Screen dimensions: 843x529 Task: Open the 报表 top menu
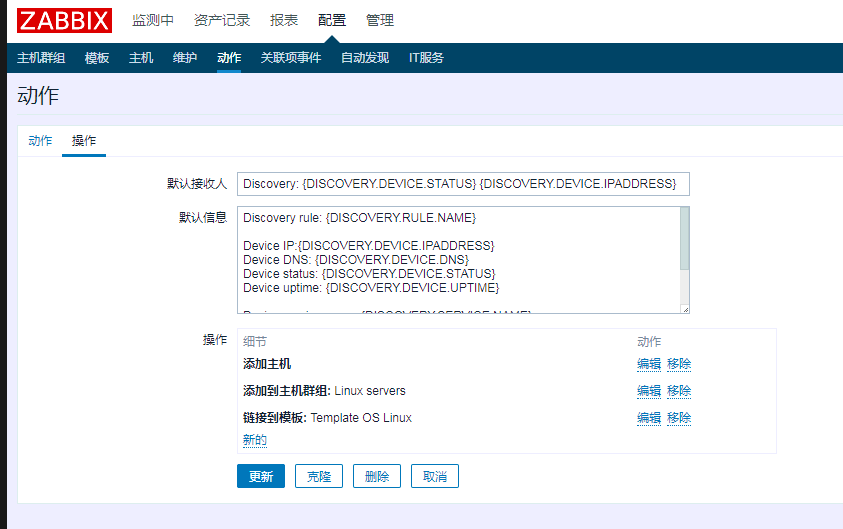pos(284,20)
